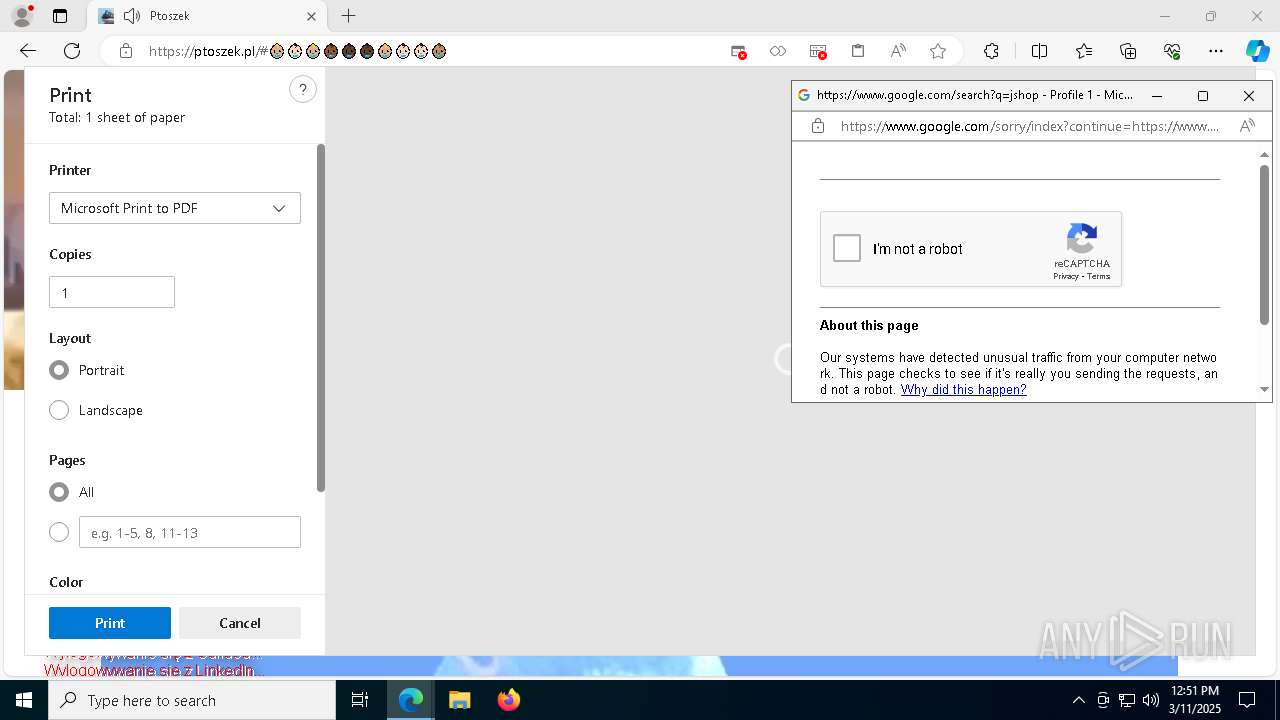This screenshot has width=1280, height=720.
Task: Open a new tab with plus button
Action: pyautogui.click(x=348, y=16)
